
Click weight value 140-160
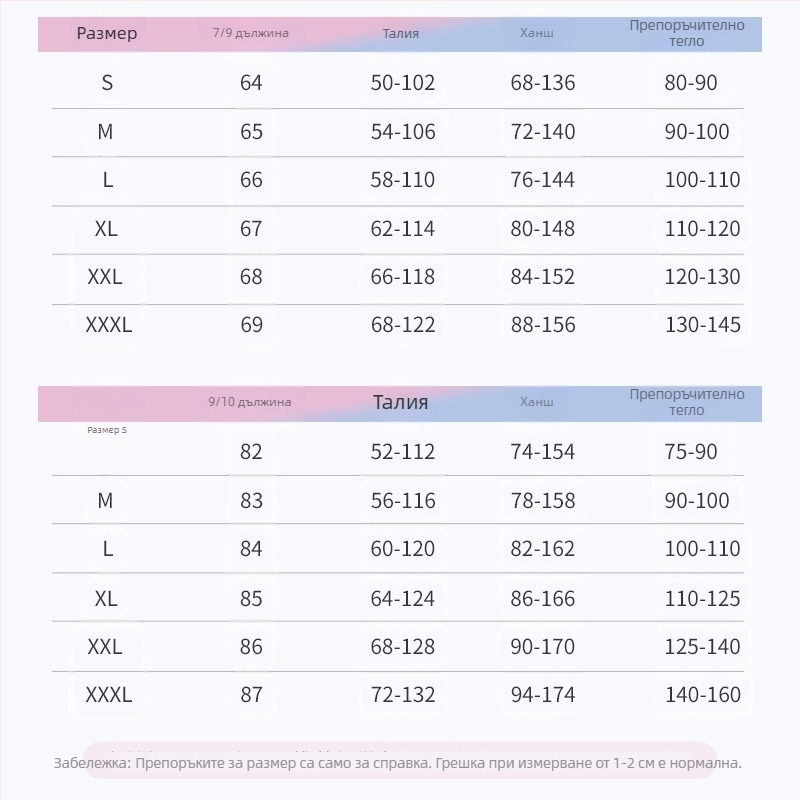tap(703, 694)
